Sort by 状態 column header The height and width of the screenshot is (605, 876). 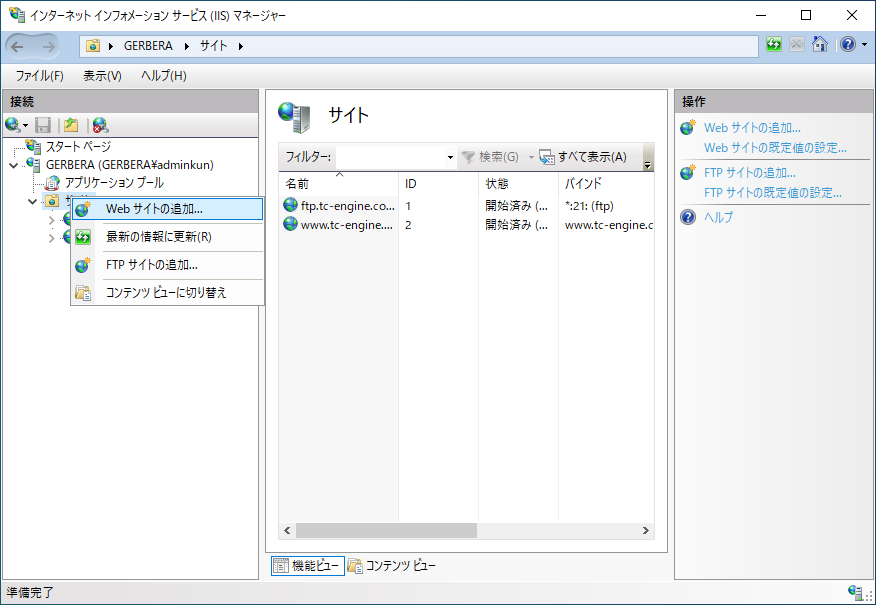[x=518, y=184]
